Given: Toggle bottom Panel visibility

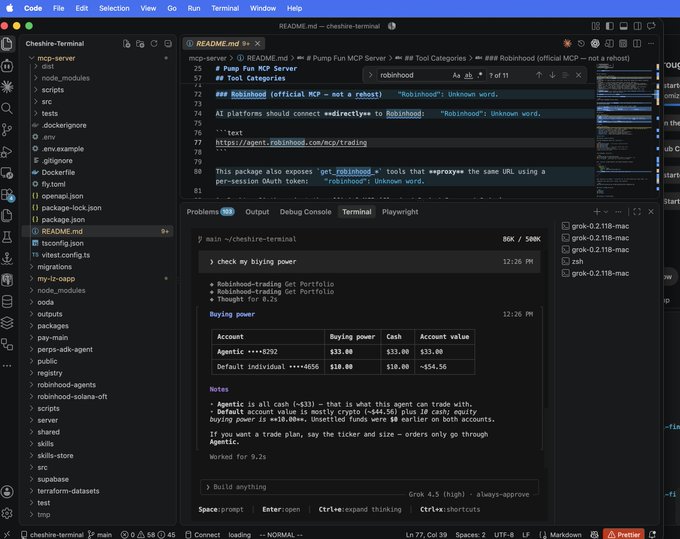Looking at the screenshot, I should [x=624, y=26].
